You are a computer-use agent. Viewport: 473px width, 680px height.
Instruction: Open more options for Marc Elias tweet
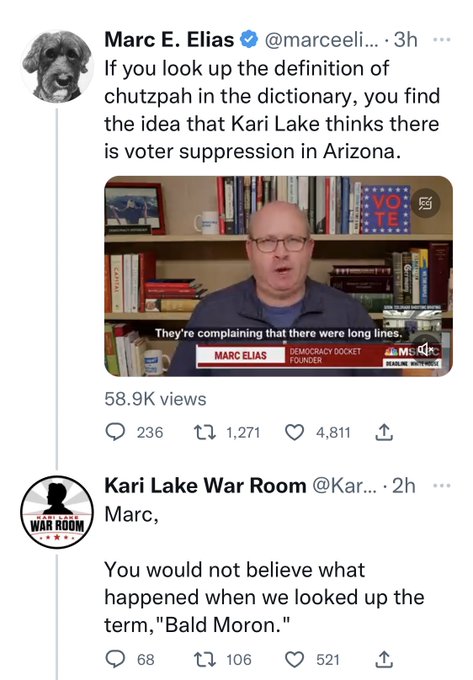click(442, 39)
